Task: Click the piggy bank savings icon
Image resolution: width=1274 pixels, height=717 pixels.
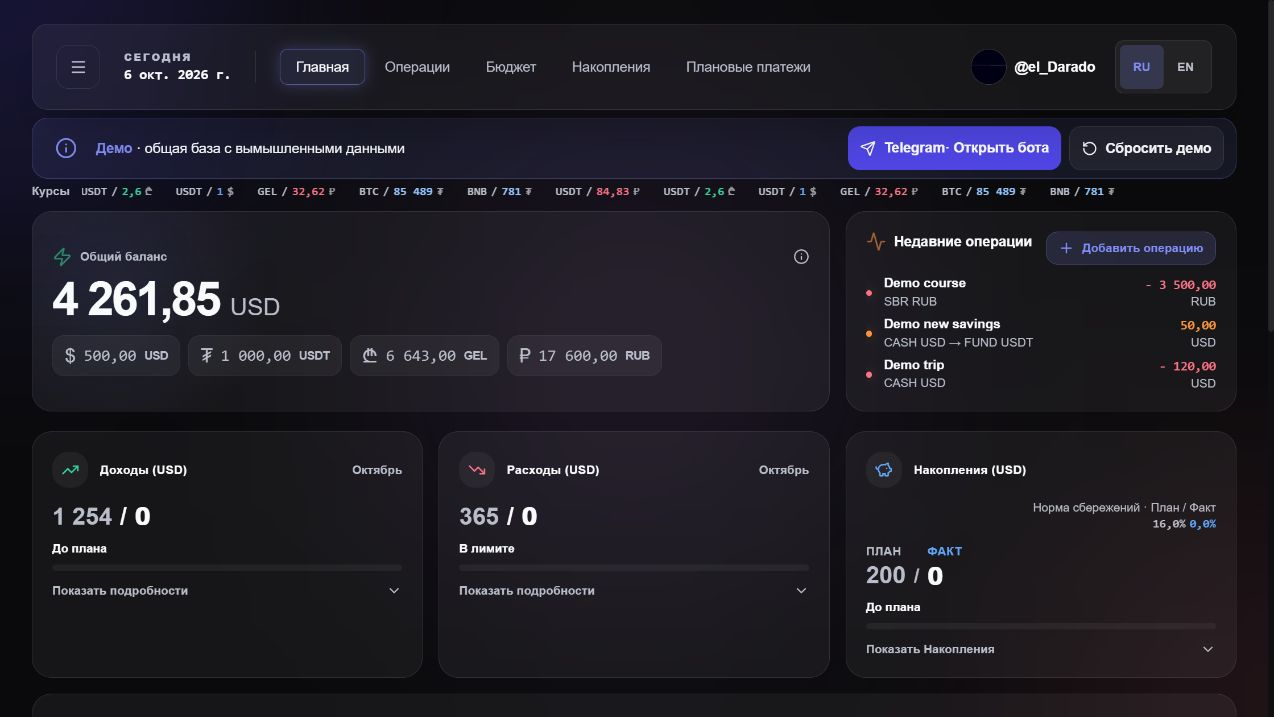Action: 884,470
